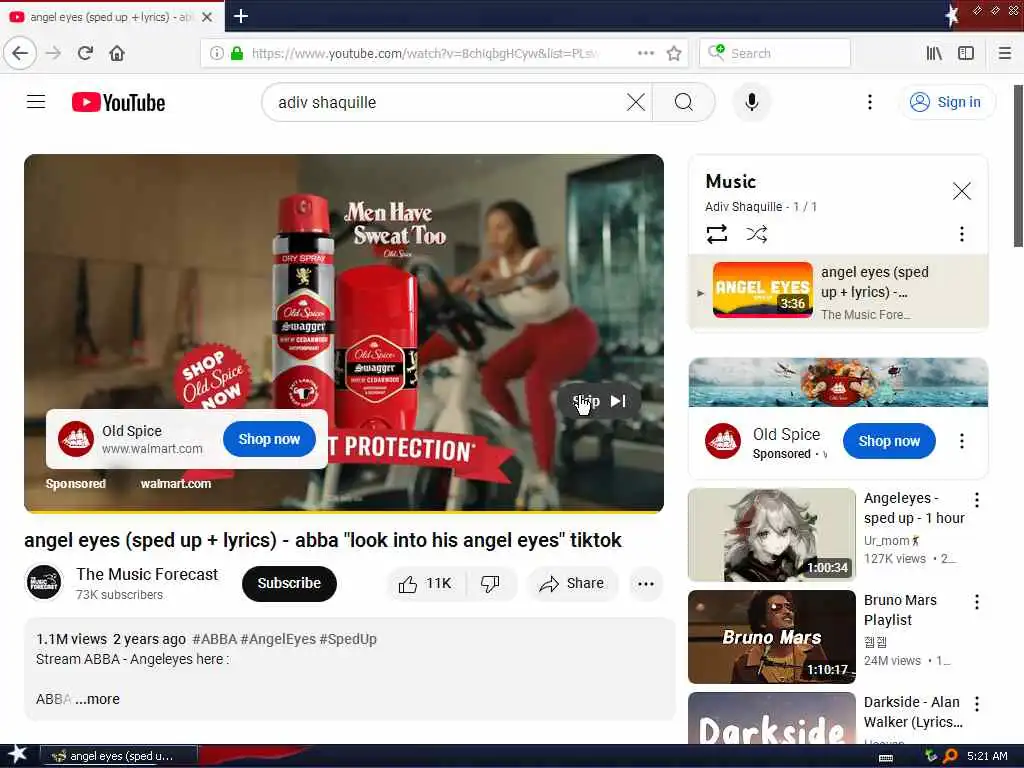
Task: Click the #SpedUp hashtag
Action: point(348,639)
